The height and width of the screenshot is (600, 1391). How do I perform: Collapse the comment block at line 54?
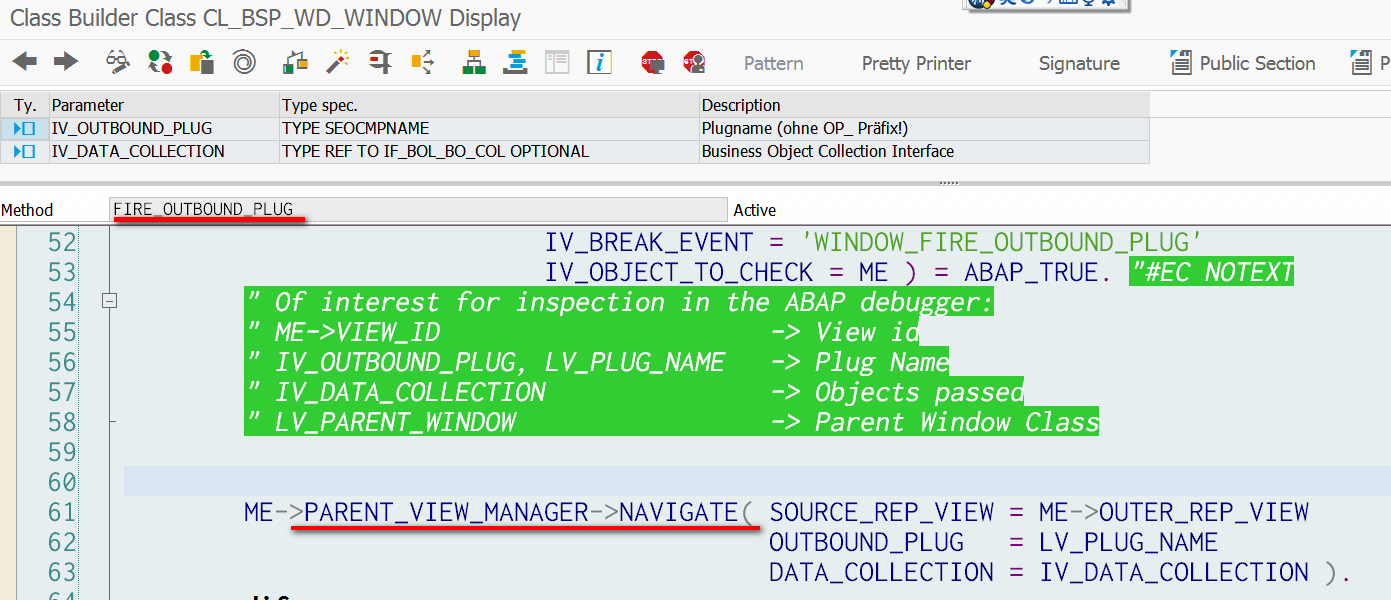pyautogui.click(x=110, y=301)
